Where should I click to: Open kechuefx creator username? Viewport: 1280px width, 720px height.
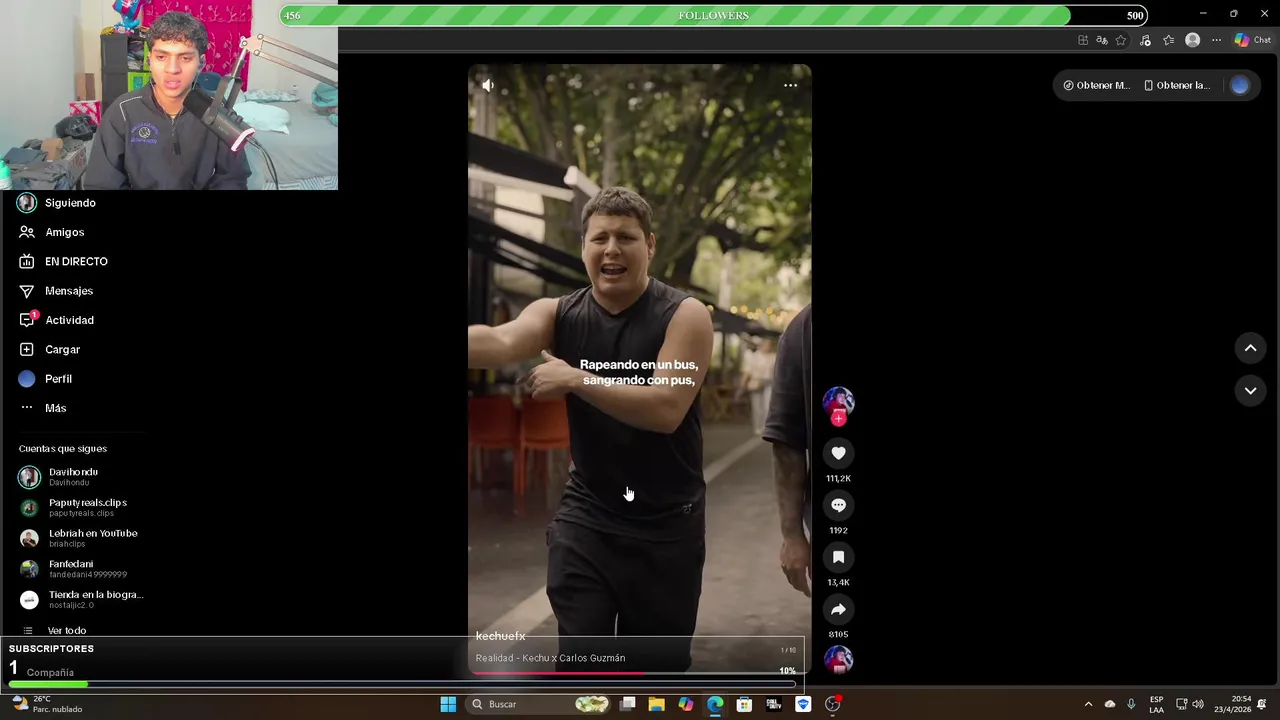pos(500,636)
